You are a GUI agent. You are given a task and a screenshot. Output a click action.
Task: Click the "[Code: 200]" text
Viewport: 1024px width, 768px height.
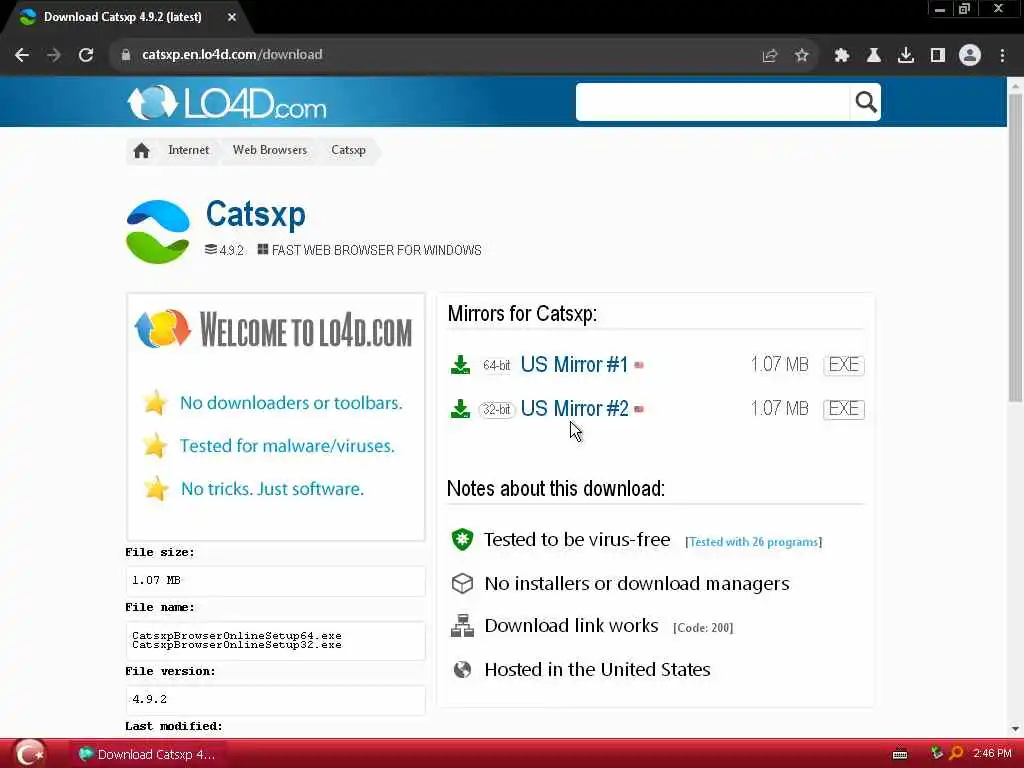[703, 628]
